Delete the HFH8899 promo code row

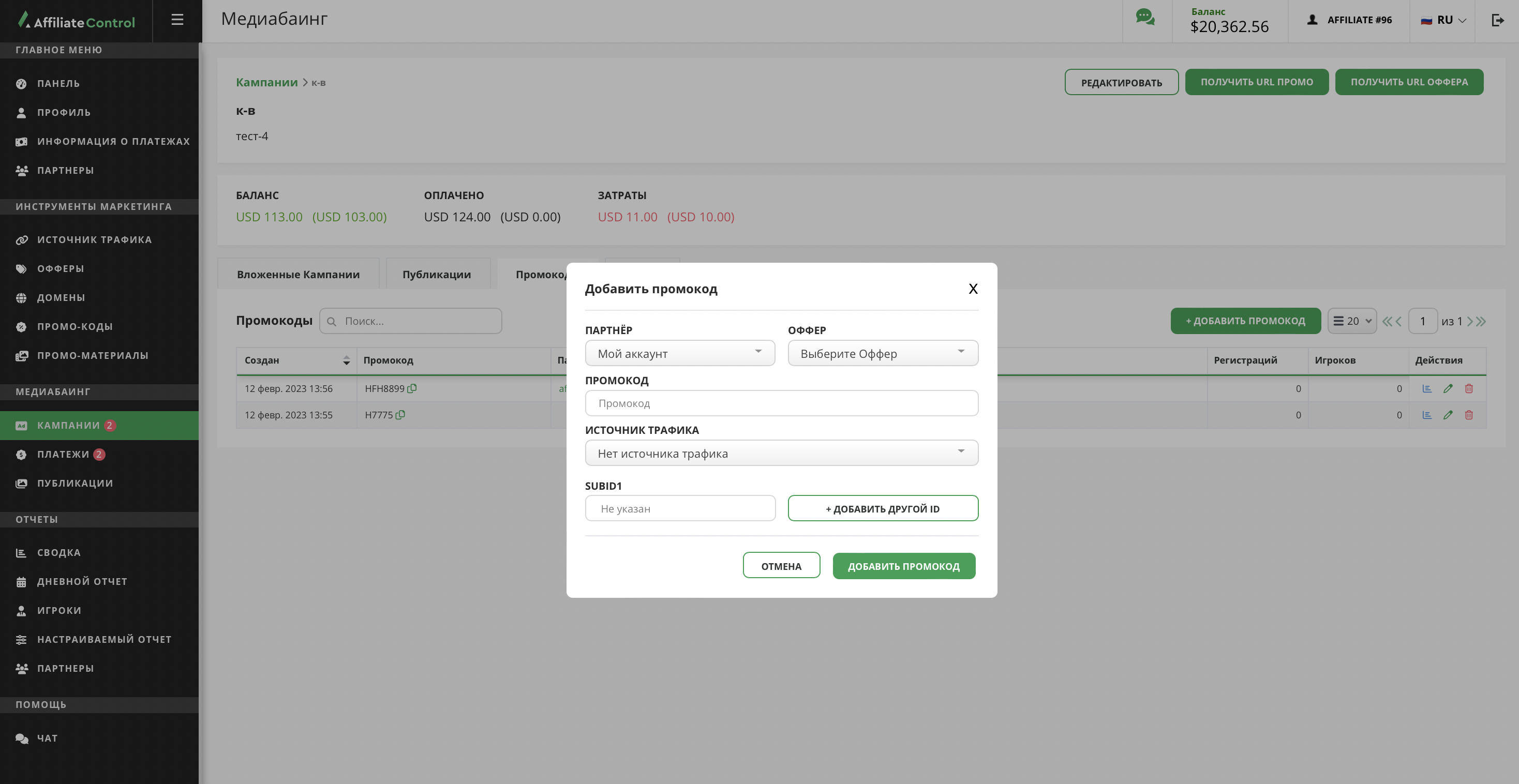click(x=1469, y=388)
